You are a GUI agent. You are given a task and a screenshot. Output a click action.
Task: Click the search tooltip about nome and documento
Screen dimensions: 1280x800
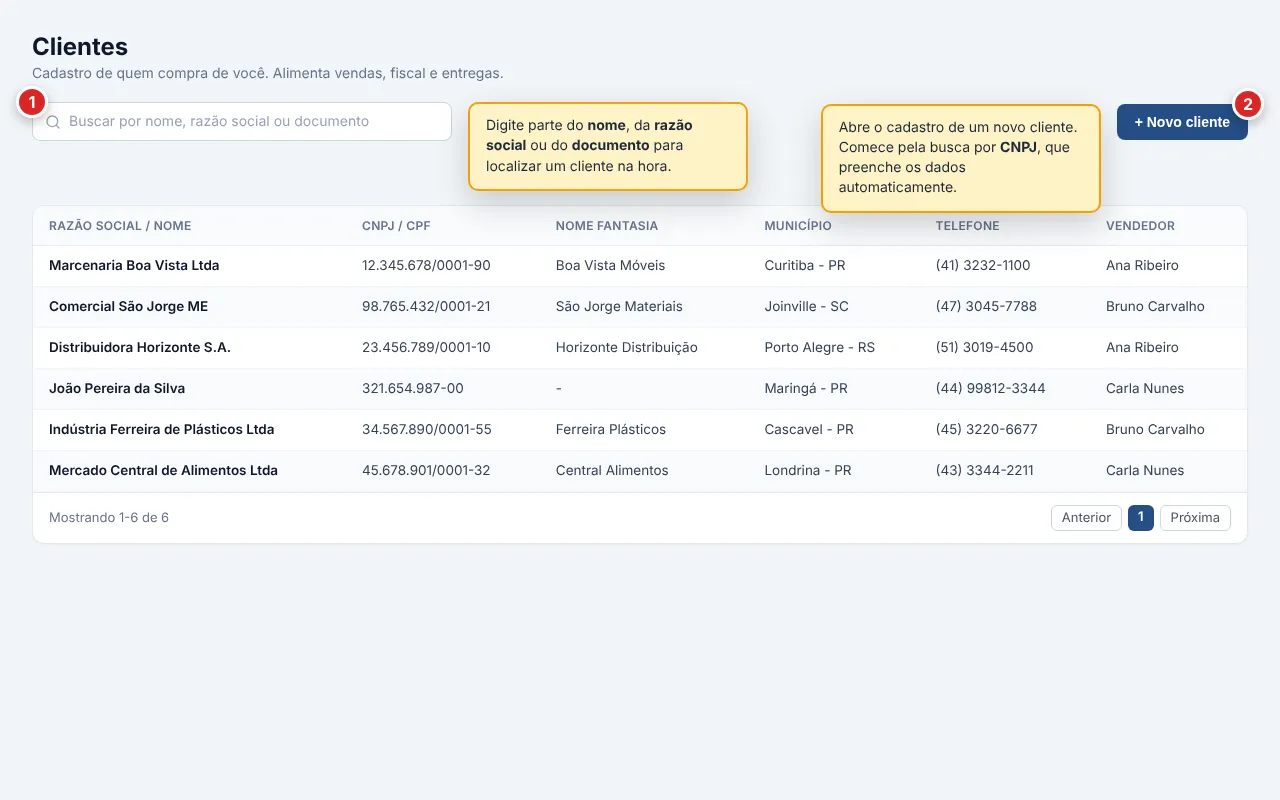608,146
